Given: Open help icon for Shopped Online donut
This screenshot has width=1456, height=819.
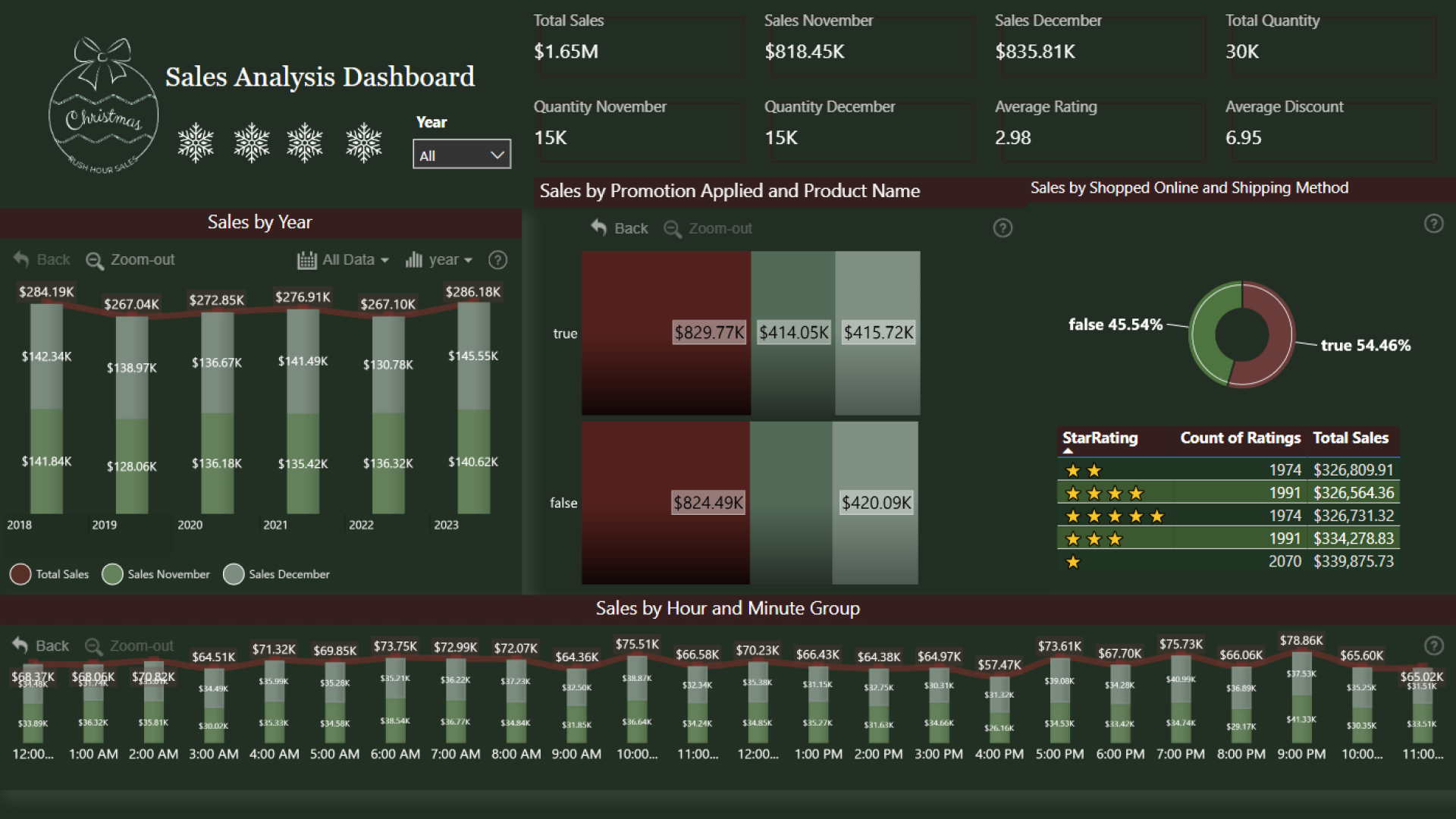Looking at the screenshot, I should click(x=1433, y=223).
